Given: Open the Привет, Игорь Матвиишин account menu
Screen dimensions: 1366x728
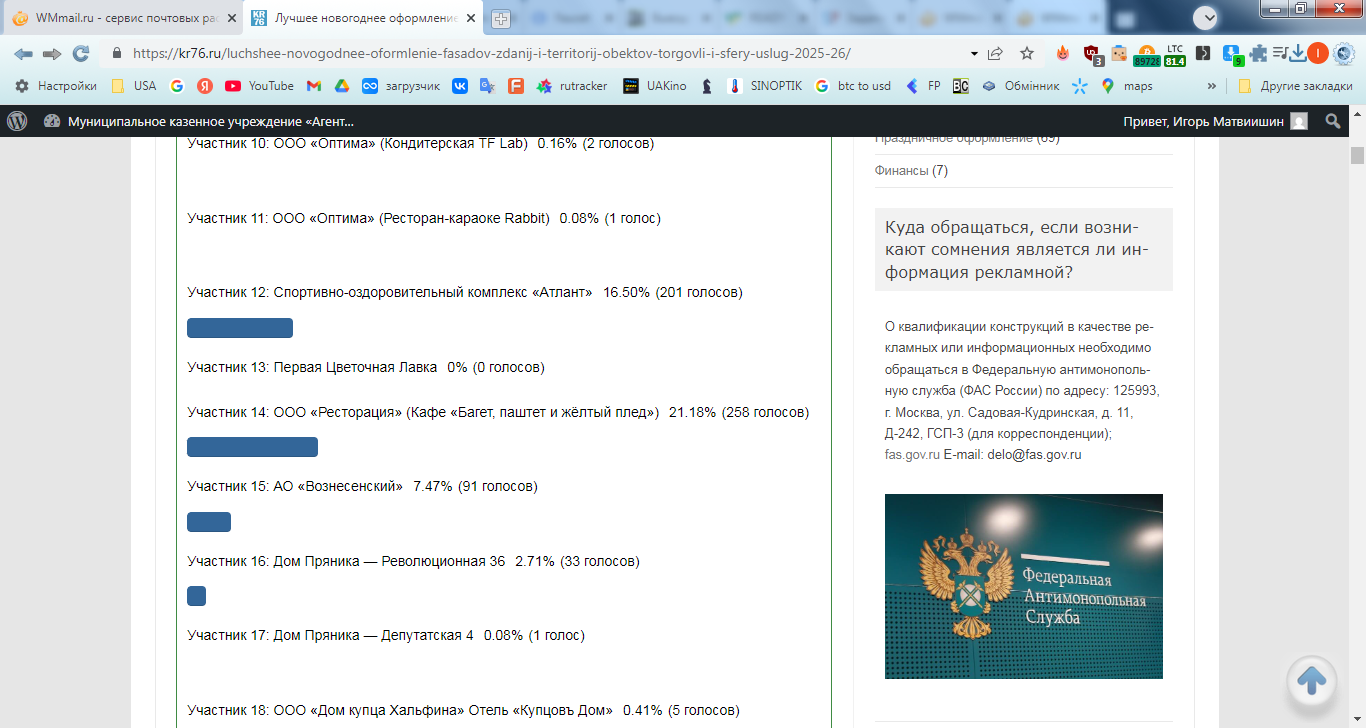Looking at the screenshot, I should coord(1215,121).
